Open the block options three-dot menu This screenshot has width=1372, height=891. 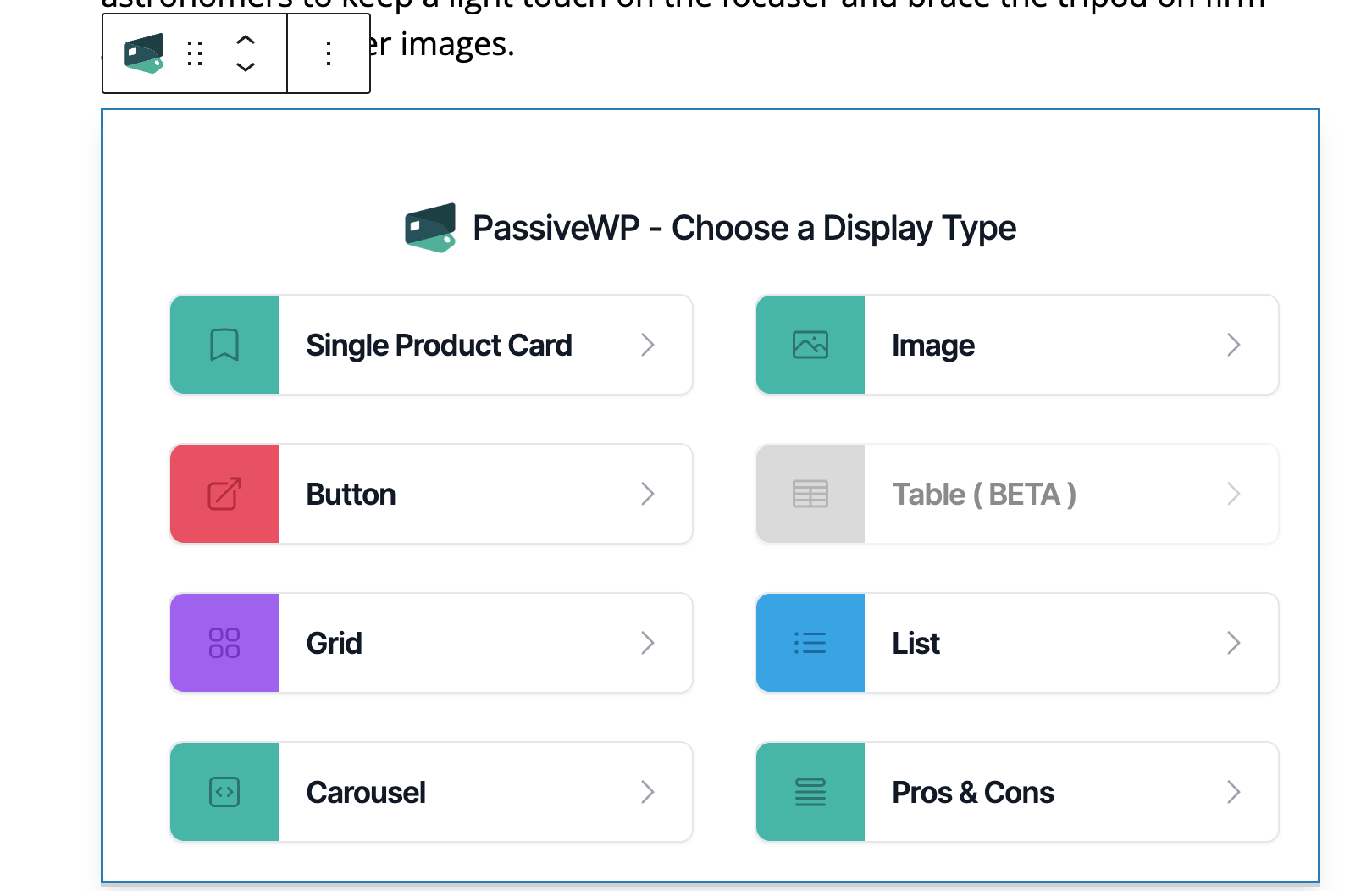329,53
